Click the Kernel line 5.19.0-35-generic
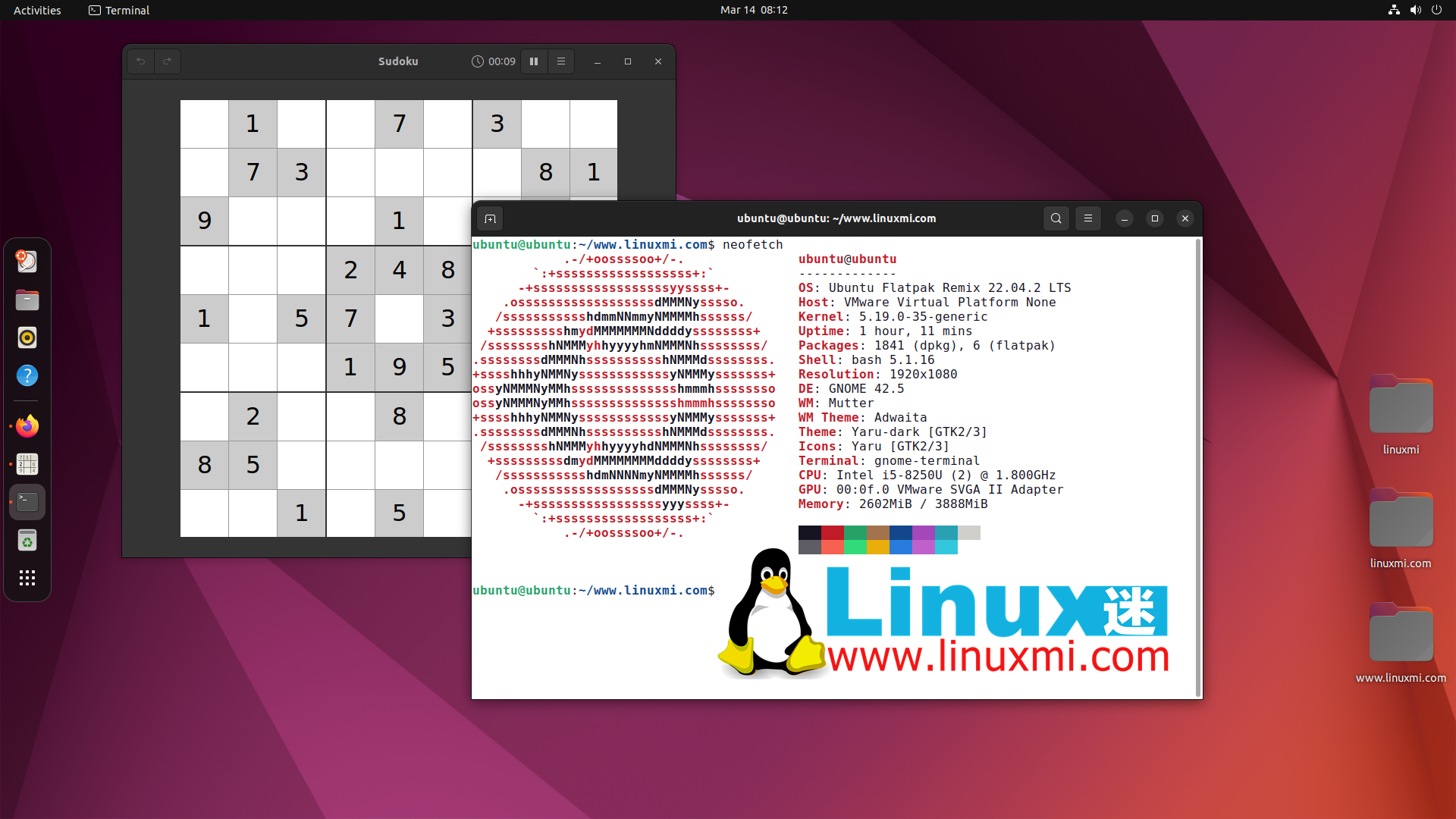The width and height of the screenshot is (1456, 819). (x=893, y=317)
